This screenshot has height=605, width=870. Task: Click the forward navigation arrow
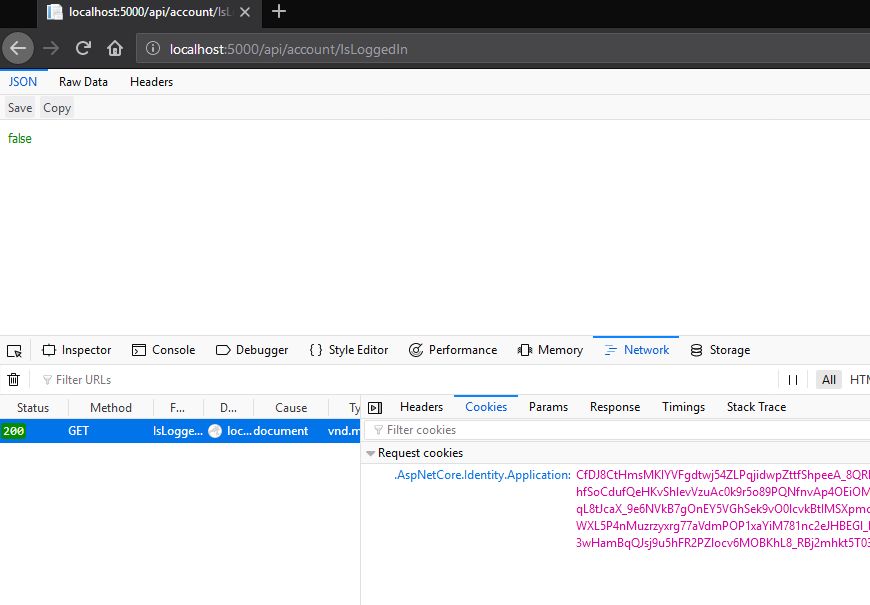click(x=51, y=49)
